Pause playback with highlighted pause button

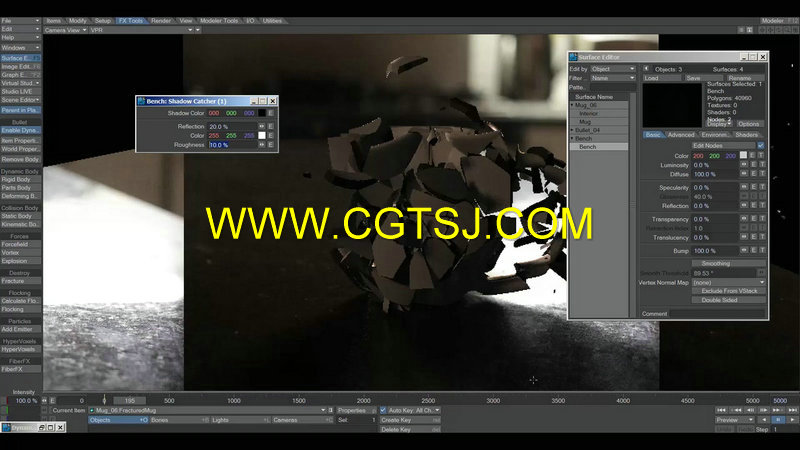(x=778, y=420)
